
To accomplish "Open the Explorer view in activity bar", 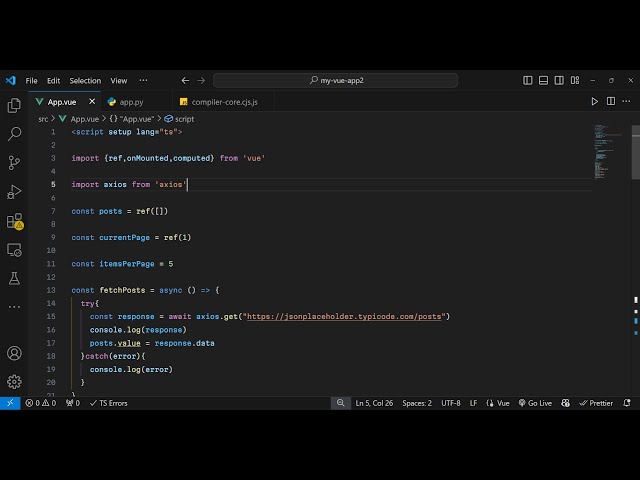I will point(14,105).
